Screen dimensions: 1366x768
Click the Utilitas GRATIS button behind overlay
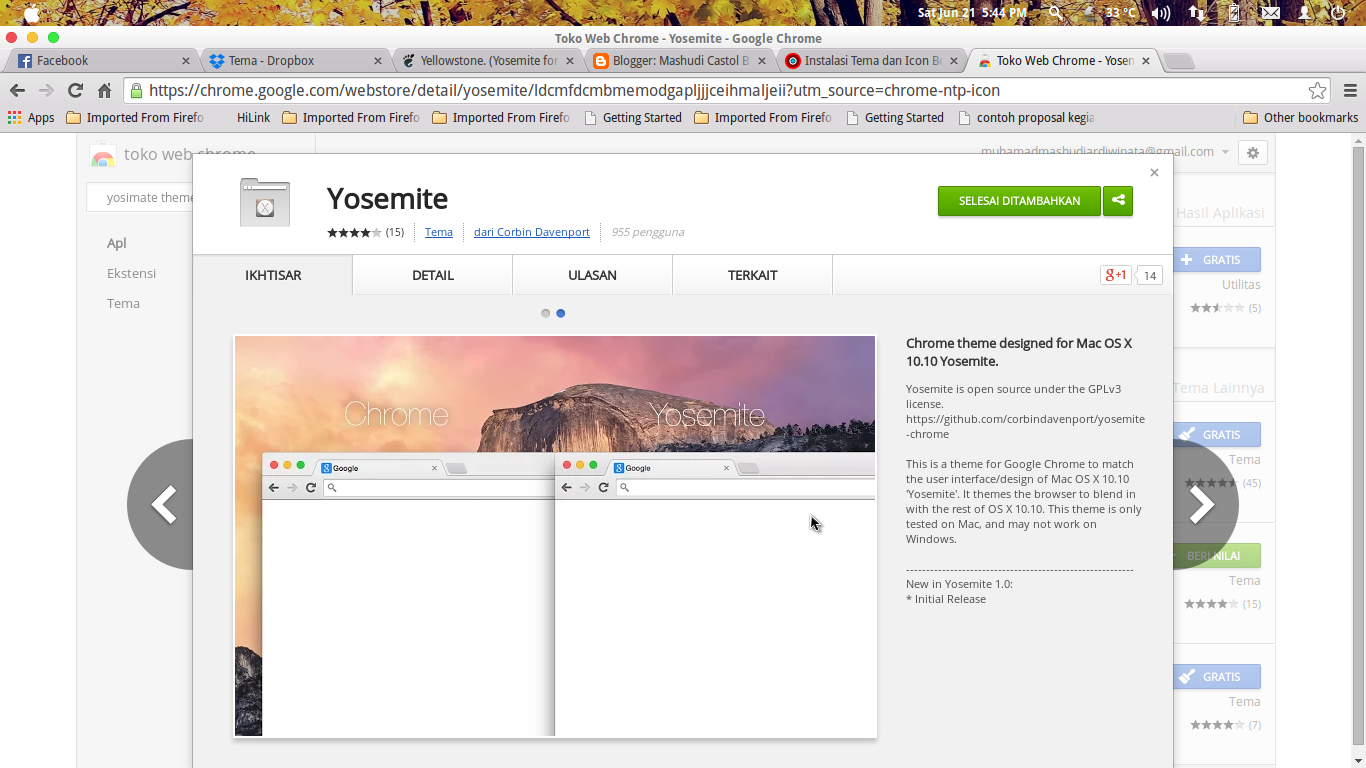point(1217,259)
